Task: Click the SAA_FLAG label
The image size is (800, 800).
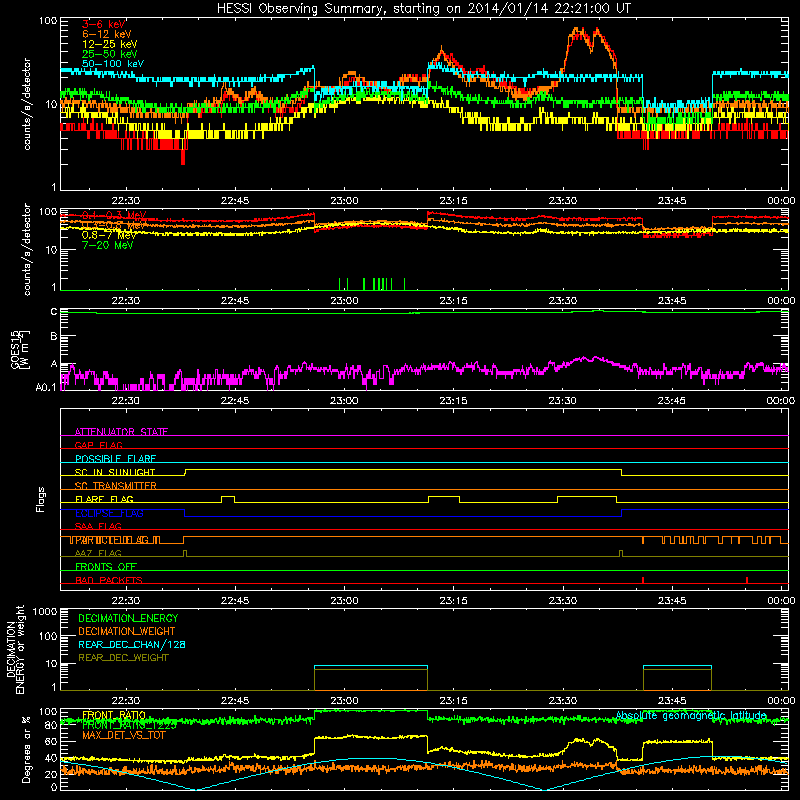Action: [x=98, y=526]
